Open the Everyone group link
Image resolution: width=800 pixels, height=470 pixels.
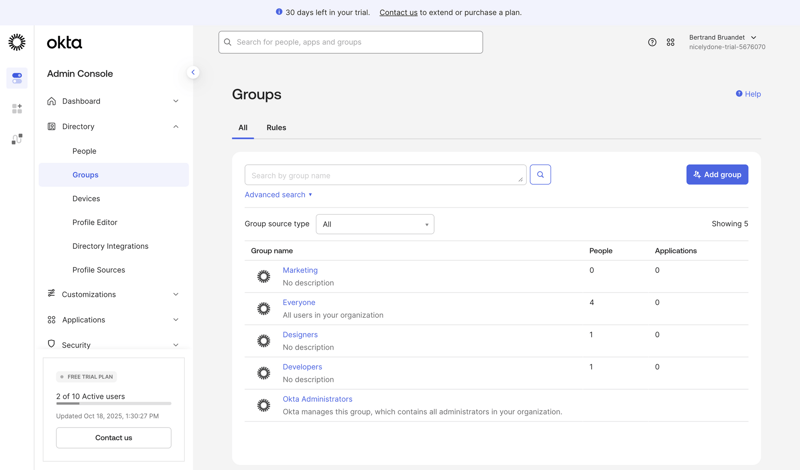click(299, 302)
